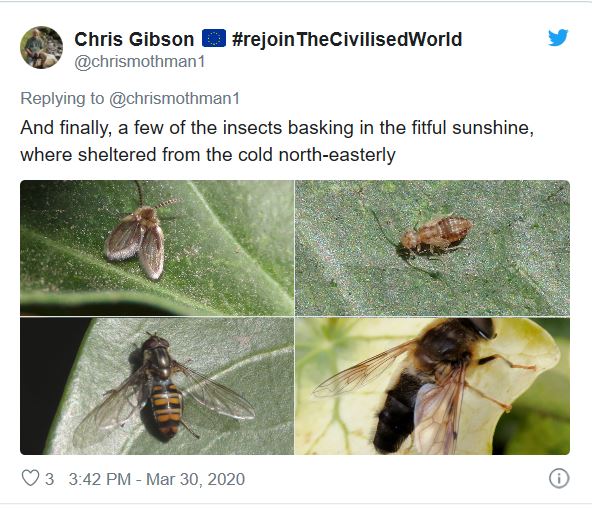Click the @chrismothman1 mention after Replying to

[174, 99]
